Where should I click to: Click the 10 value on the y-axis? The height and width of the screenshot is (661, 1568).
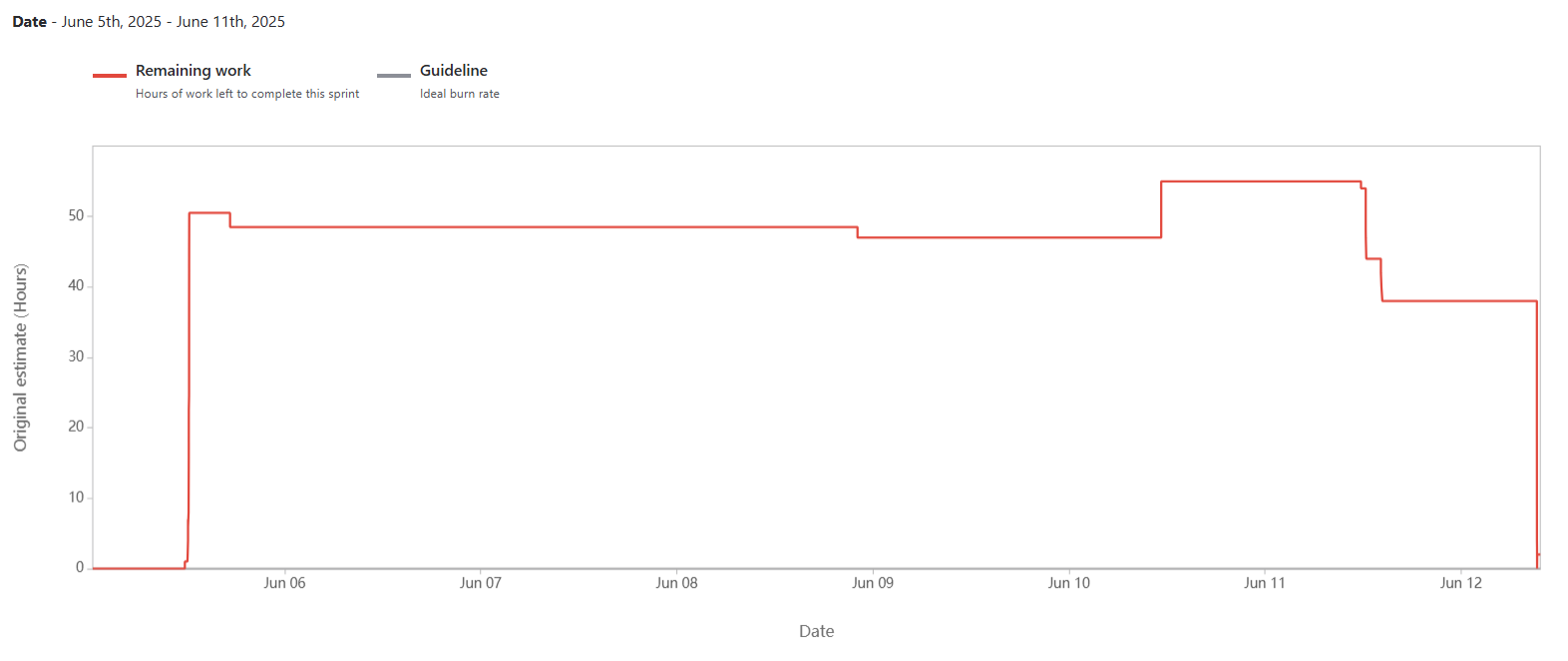pyautogui.click(x=76, y=497)
